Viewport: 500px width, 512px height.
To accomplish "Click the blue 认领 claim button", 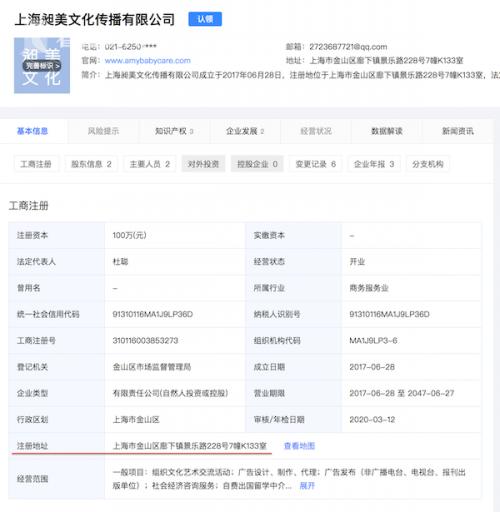I will tap(205, 19).
